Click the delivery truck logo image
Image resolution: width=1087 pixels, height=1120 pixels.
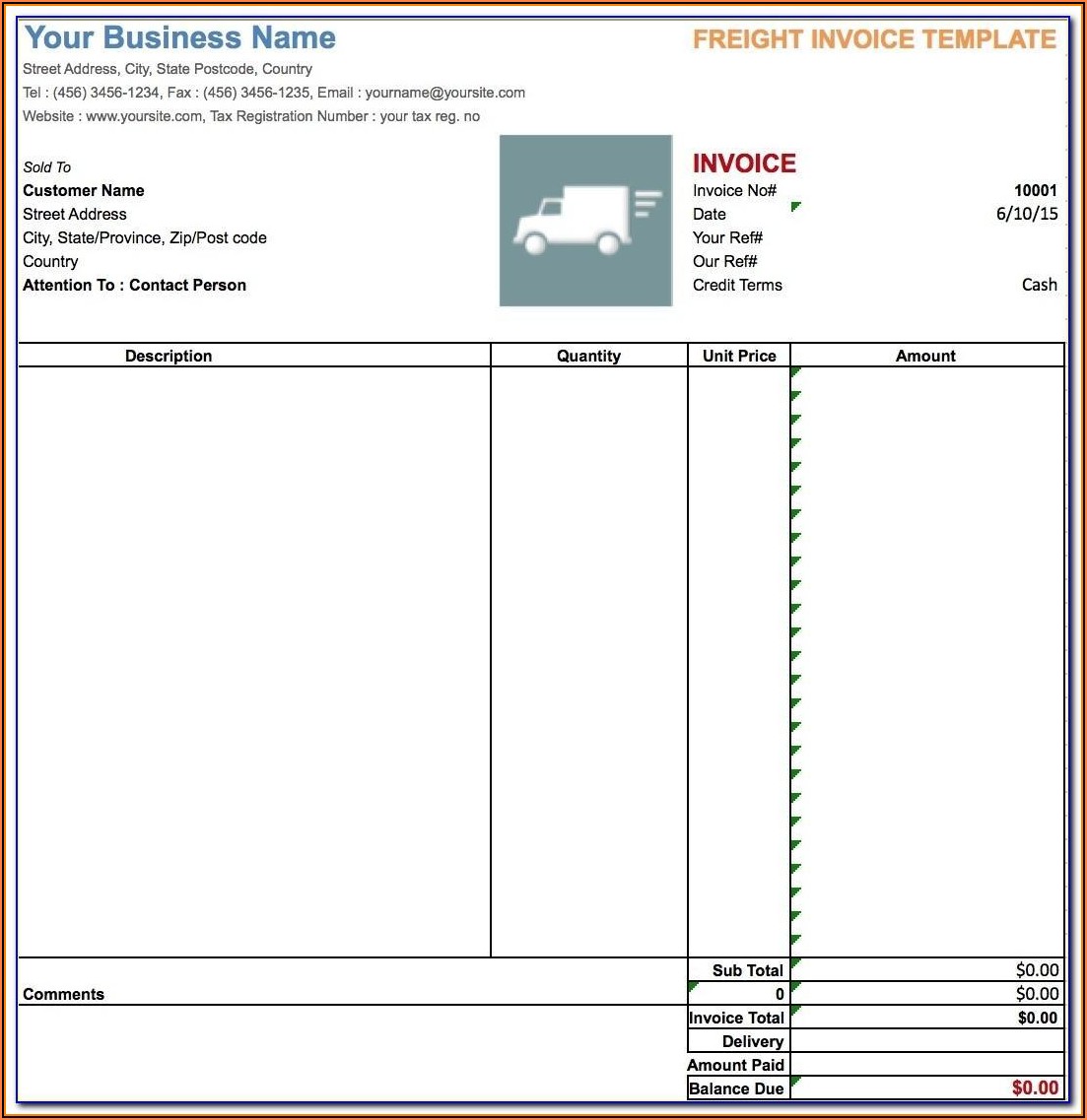(585, 221)
